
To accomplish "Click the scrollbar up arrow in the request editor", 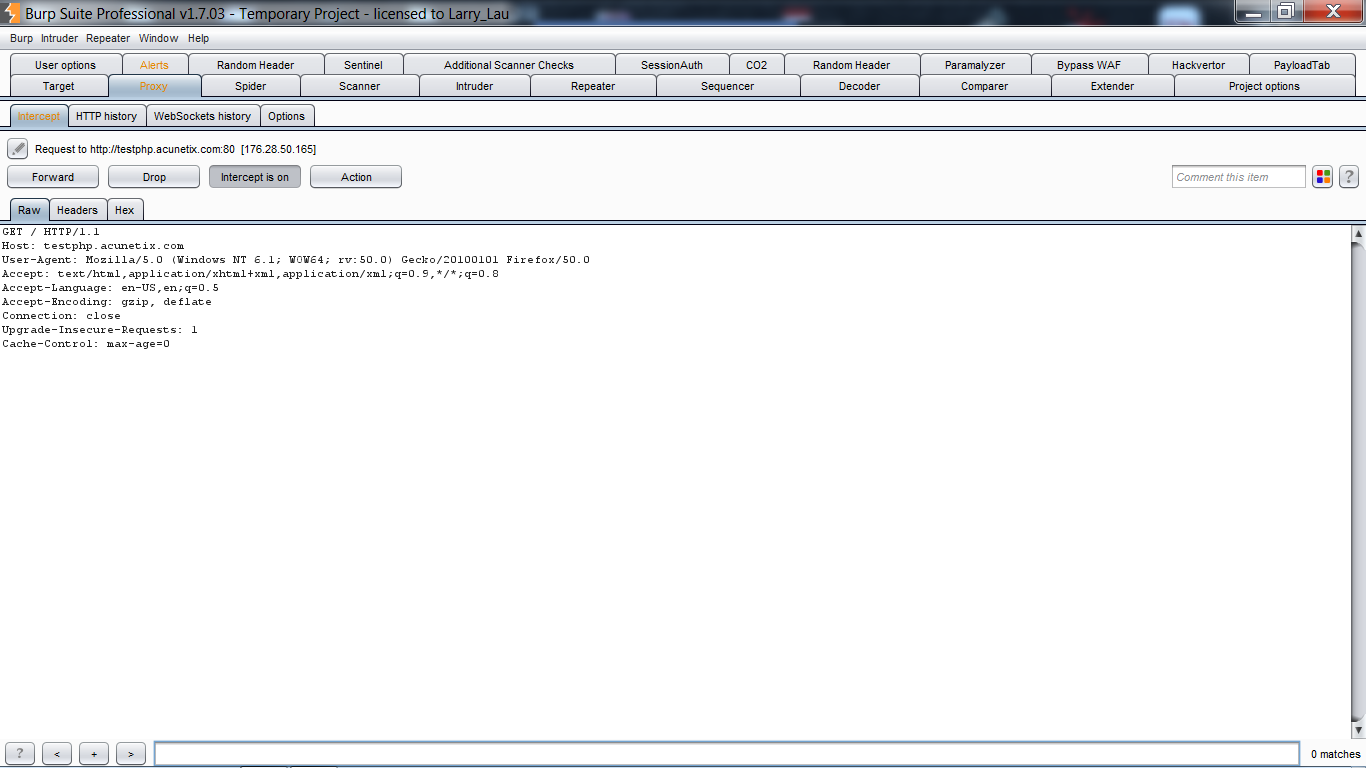I will (1358, 233).
